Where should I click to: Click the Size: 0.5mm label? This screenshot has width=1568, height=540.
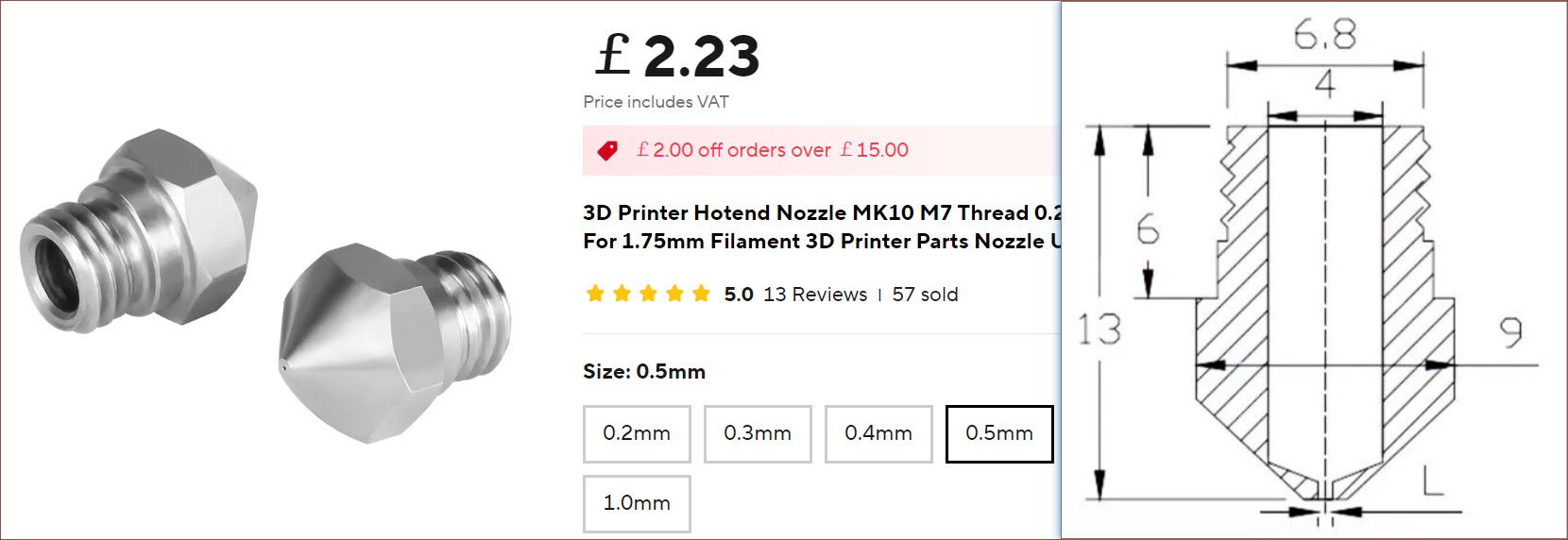tap(644, 371)
